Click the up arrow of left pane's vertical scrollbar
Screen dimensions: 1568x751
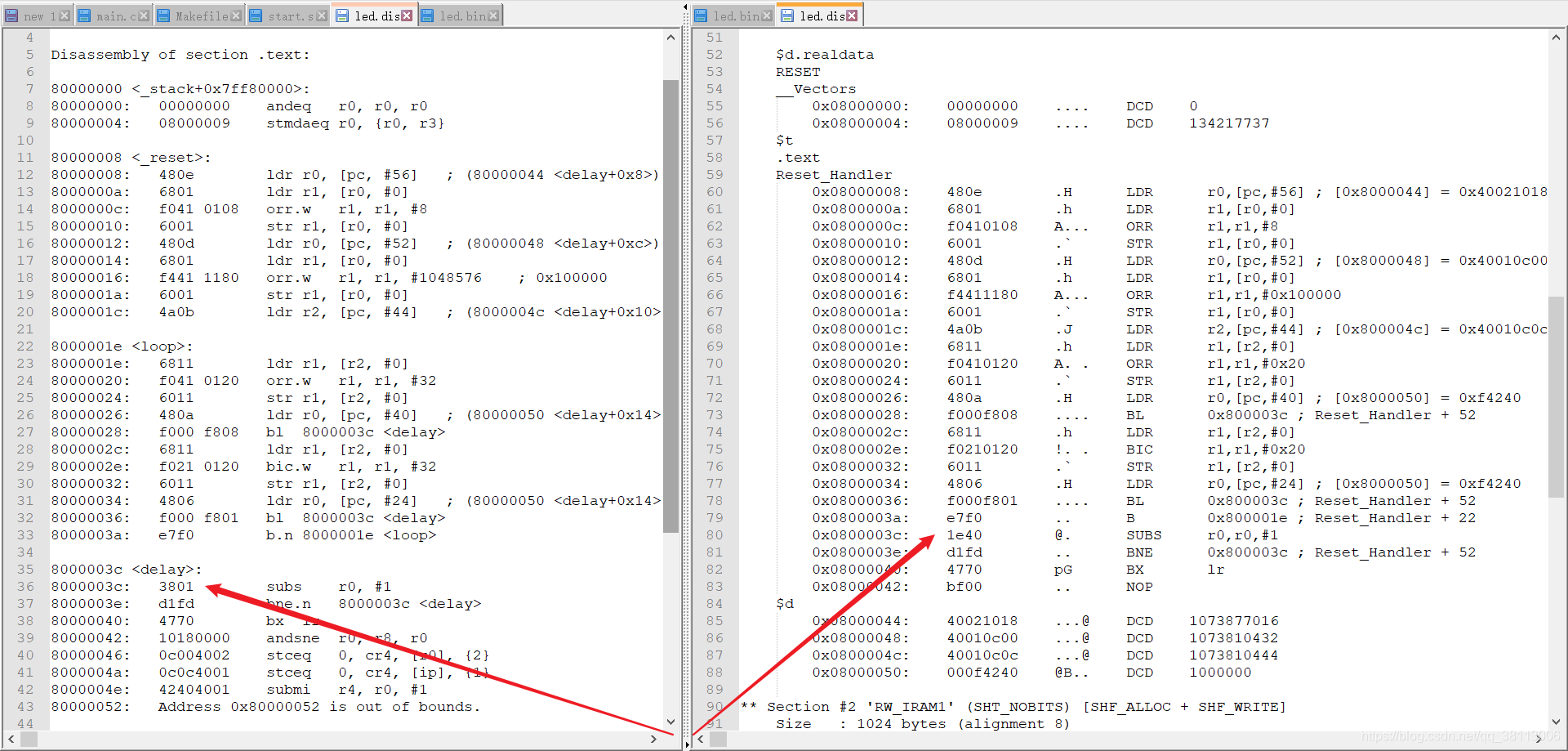[x=670, y=38]
